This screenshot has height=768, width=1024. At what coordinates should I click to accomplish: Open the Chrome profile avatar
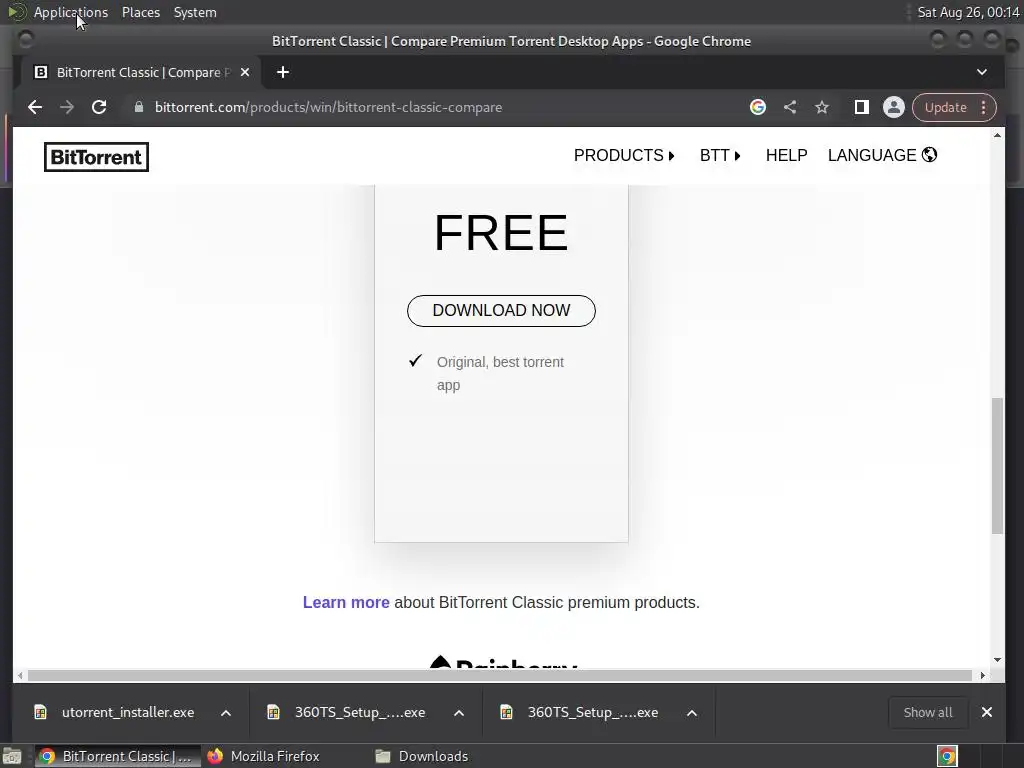[x=893, y=107]
